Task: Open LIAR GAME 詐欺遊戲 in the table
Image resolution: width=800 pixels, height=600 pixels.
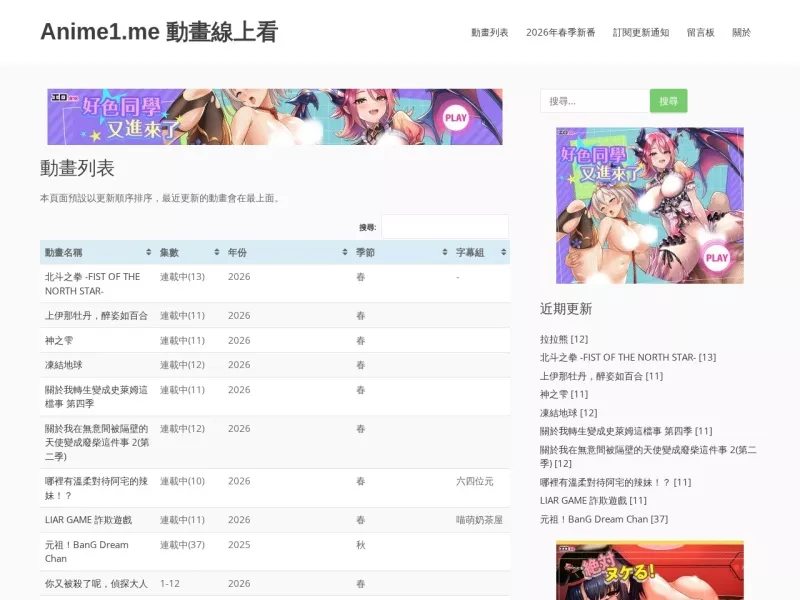Action: pyautogui.click(x=88, y=520)
